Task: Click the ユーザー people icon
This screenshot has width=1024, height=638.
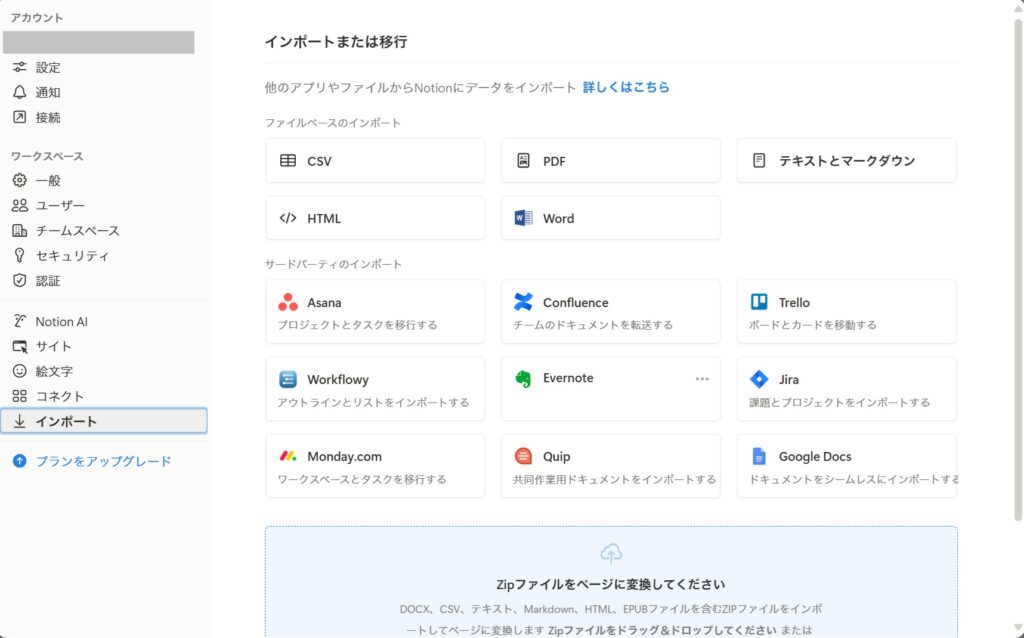Action: [x=20, y=206]
